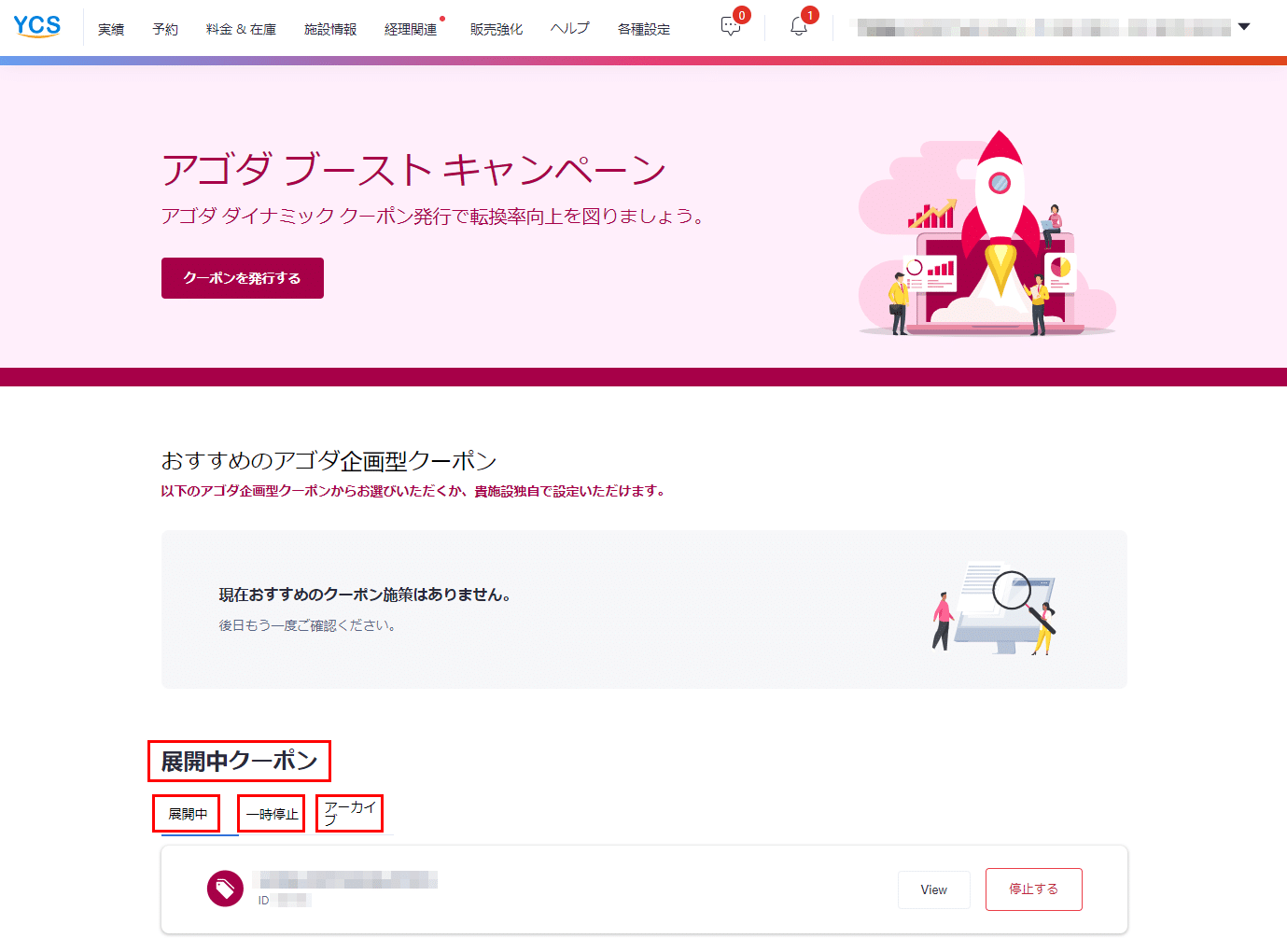
Task: Open the 販売強化 menu
Action: pyautogui.click(x=497, y=29)
